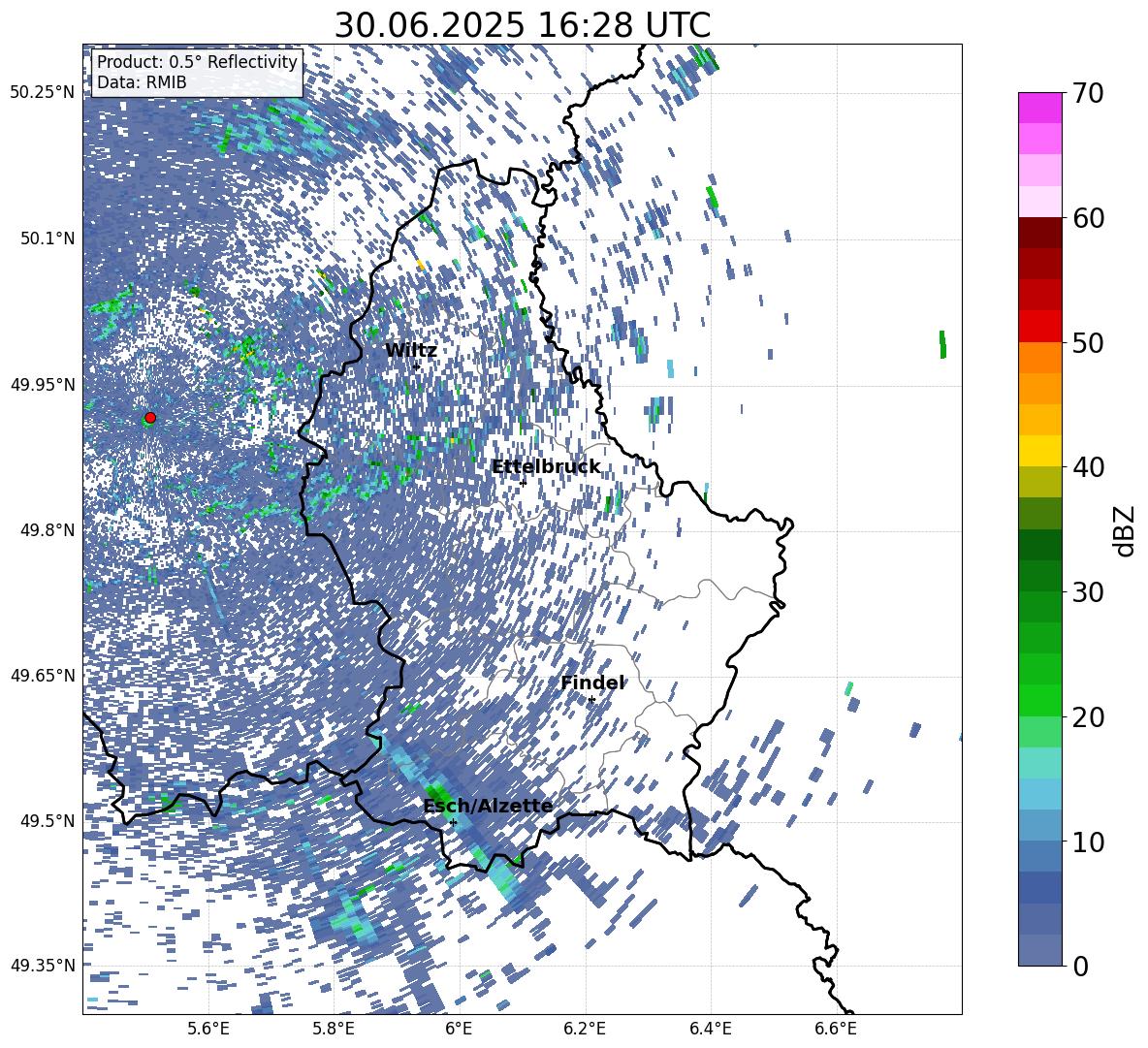Click the colorbar tick label 20
The image size is (1148, 1048).
(x=1089, y=717)
